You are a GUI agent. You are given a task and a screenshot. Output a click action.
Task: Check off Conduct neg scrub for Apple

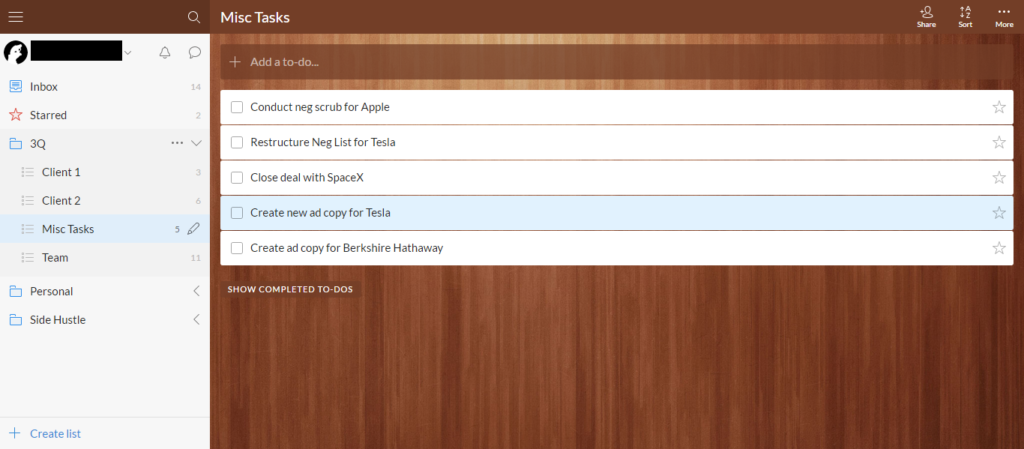pos(237,107)
